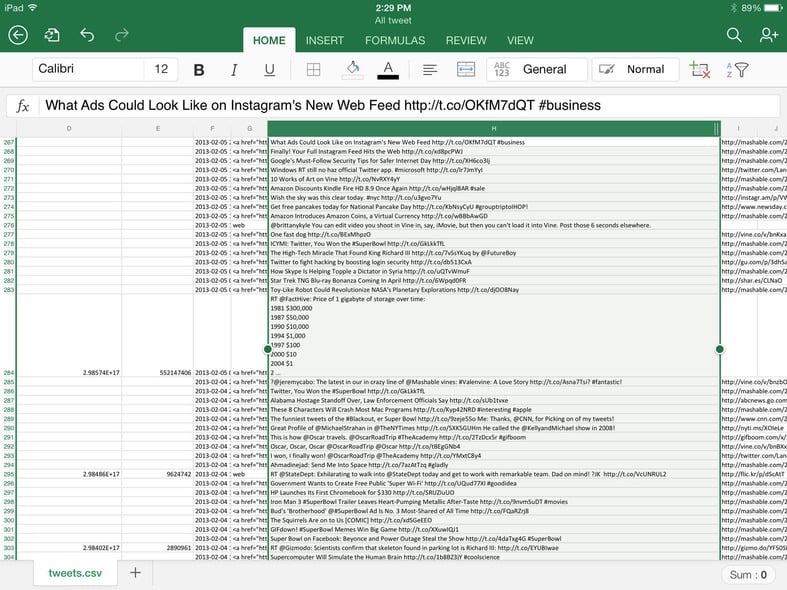787x590 pixels.
Task: Tap the left selection handle of column H
Action: coord(268,349)
